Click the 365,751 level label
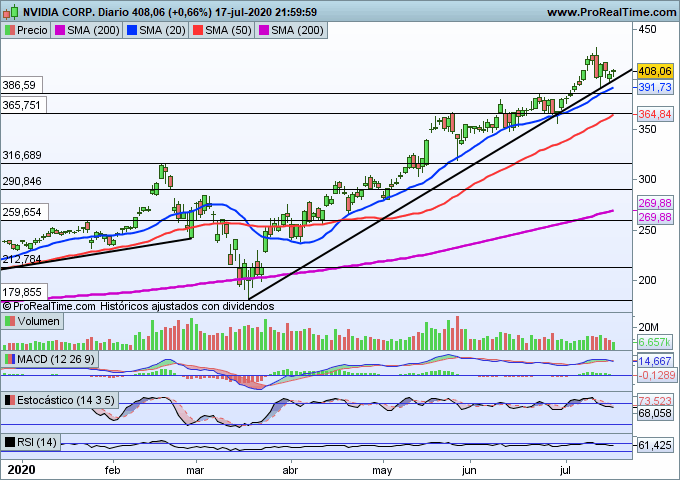Screen dimensions: 680x480 point(21,105)
